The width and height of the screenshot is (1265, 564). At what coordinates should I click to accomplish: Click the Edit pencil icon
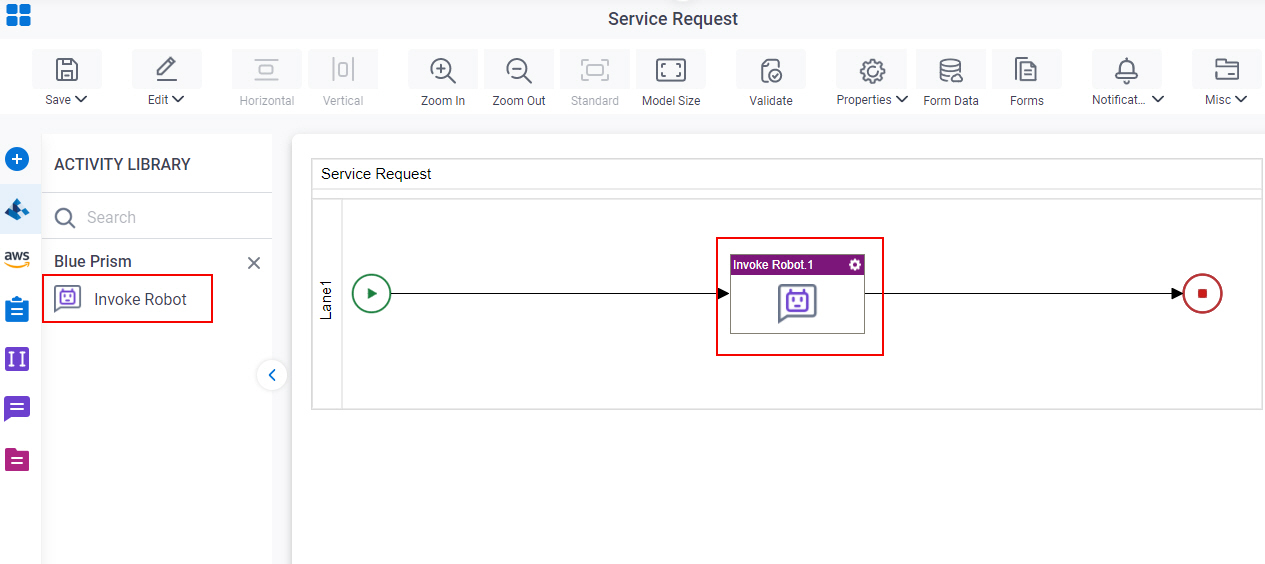[166, 70]
